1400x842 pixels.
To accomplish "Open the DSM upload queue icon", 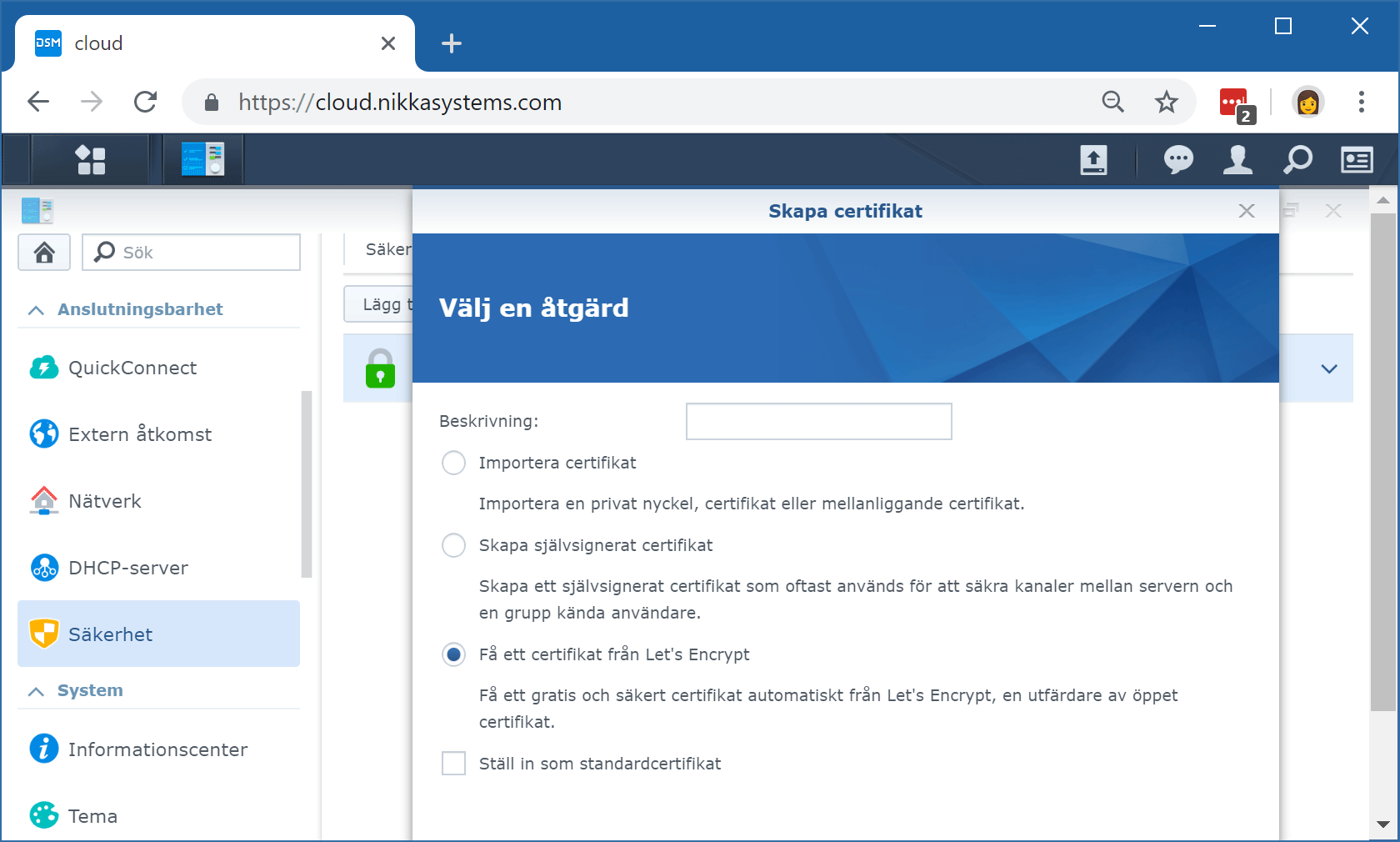I will [x=1093, y=159].
